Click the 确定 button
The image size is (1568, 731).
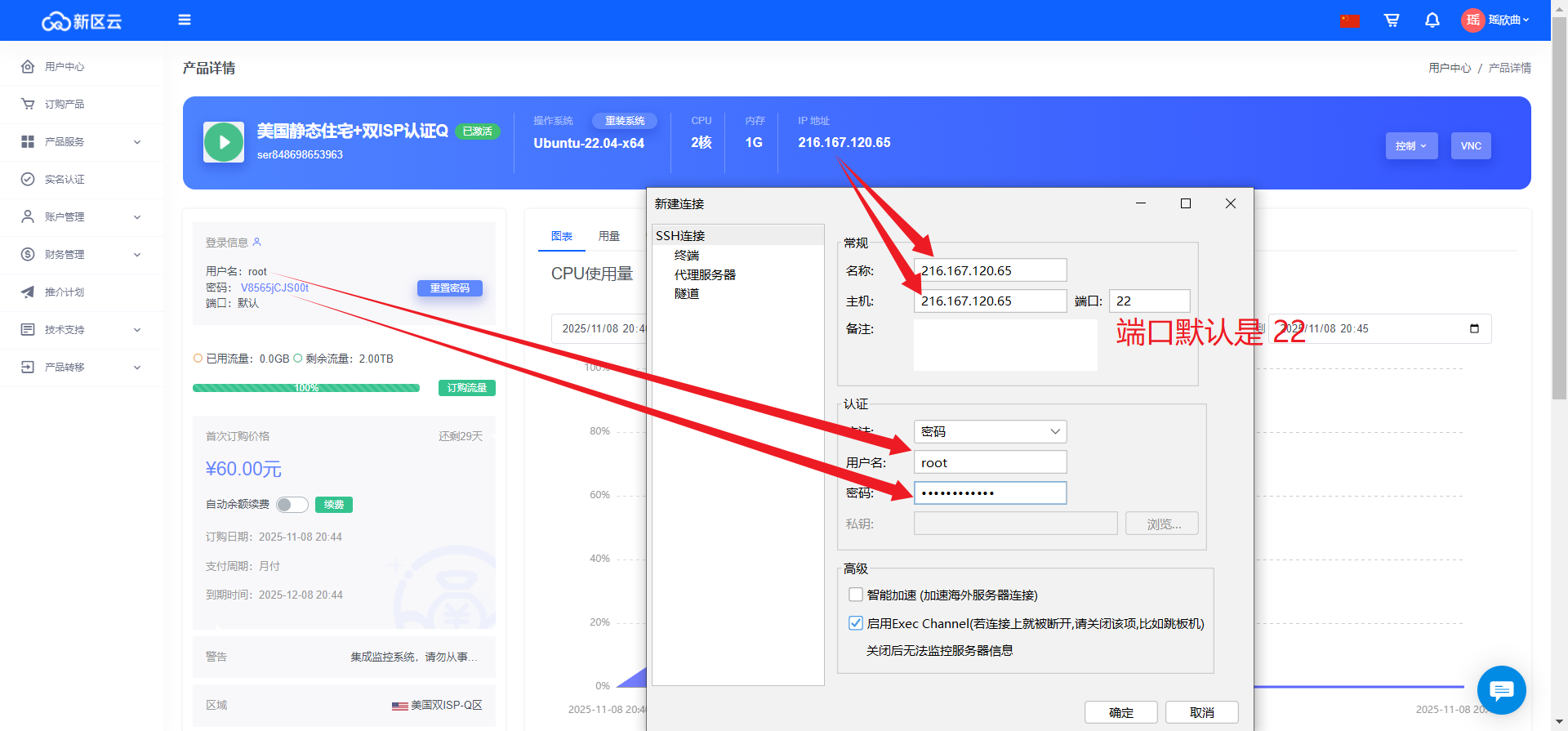tap(1120, 712)
